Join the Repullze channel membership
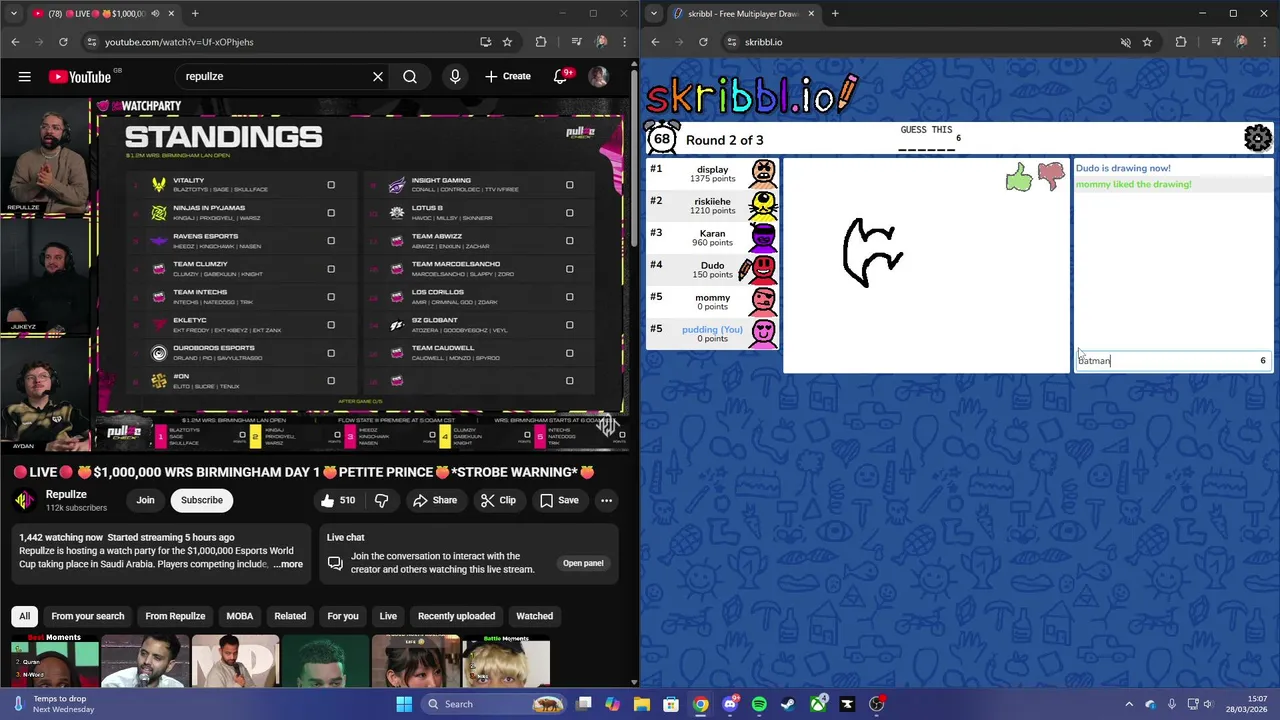The height and width of the screenshot is (720, 1280). click(145, 500)
